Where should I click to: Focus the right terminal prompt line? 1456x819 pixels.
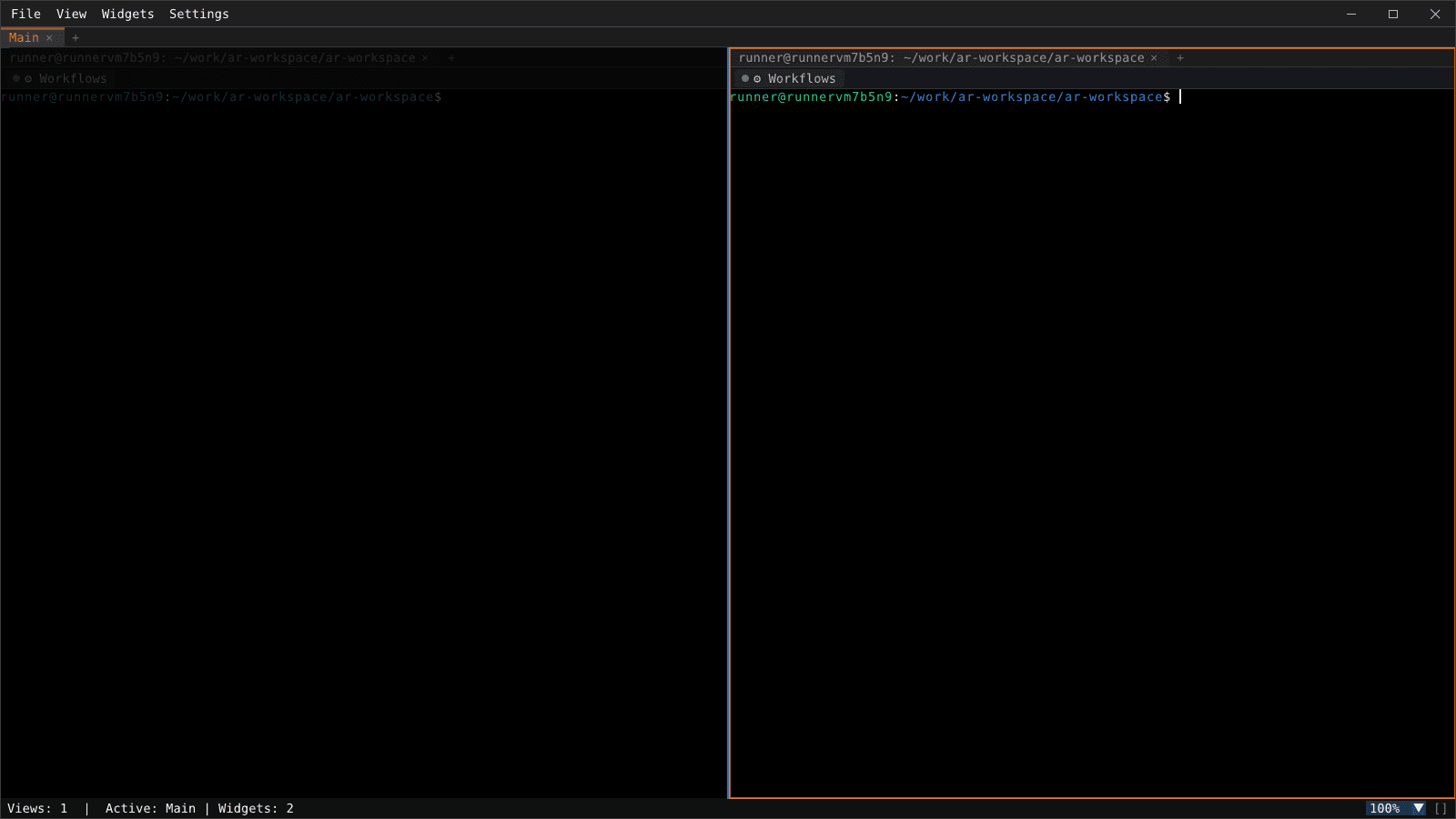click(950, 96)
